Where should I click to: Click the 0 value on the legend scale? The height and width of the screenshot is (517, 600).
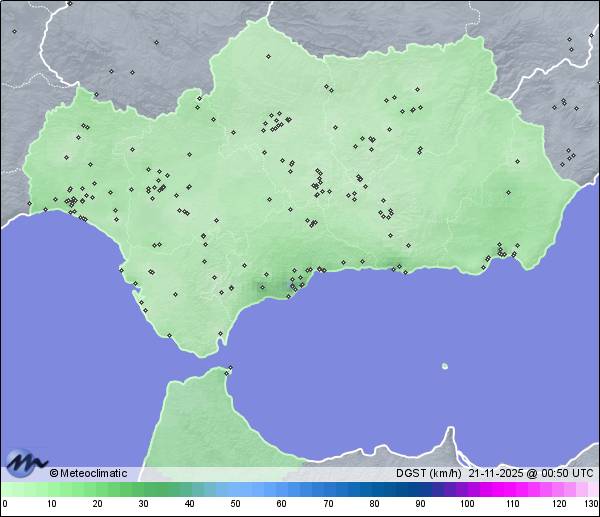[x=5, y=503]
